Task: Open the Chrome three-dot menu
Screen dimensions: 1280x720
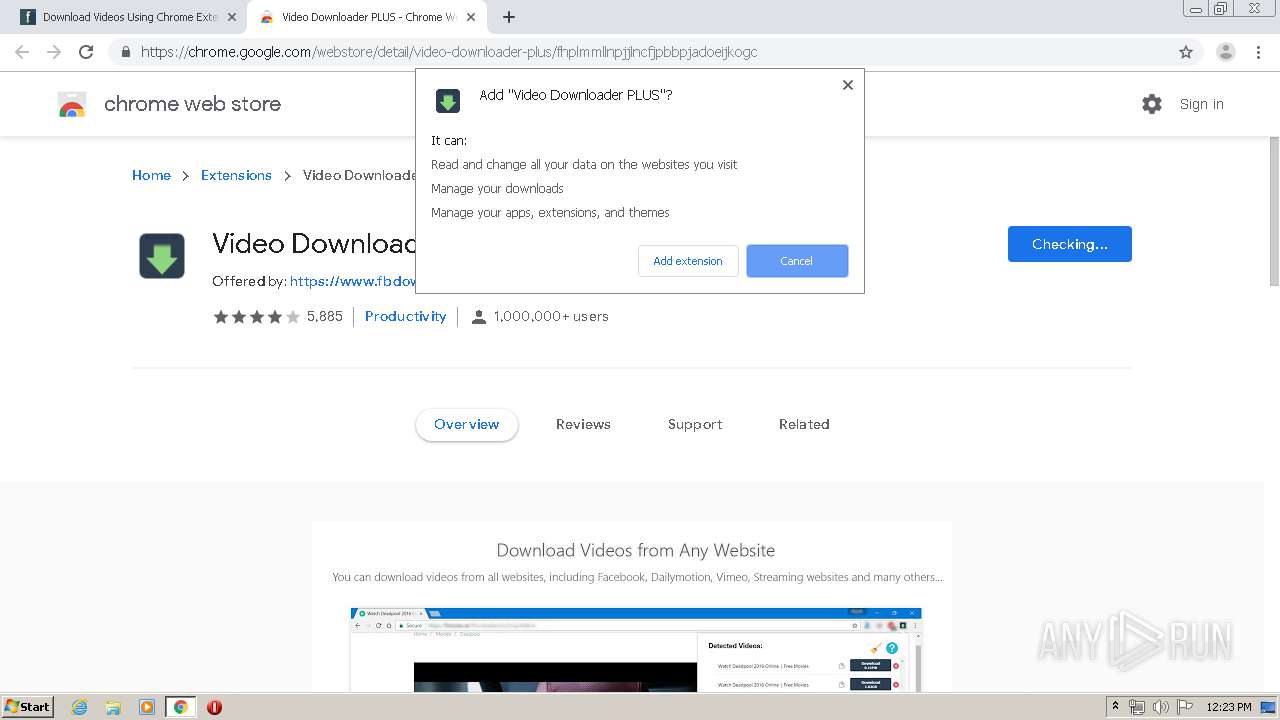Action: [x=1258, y=52]
